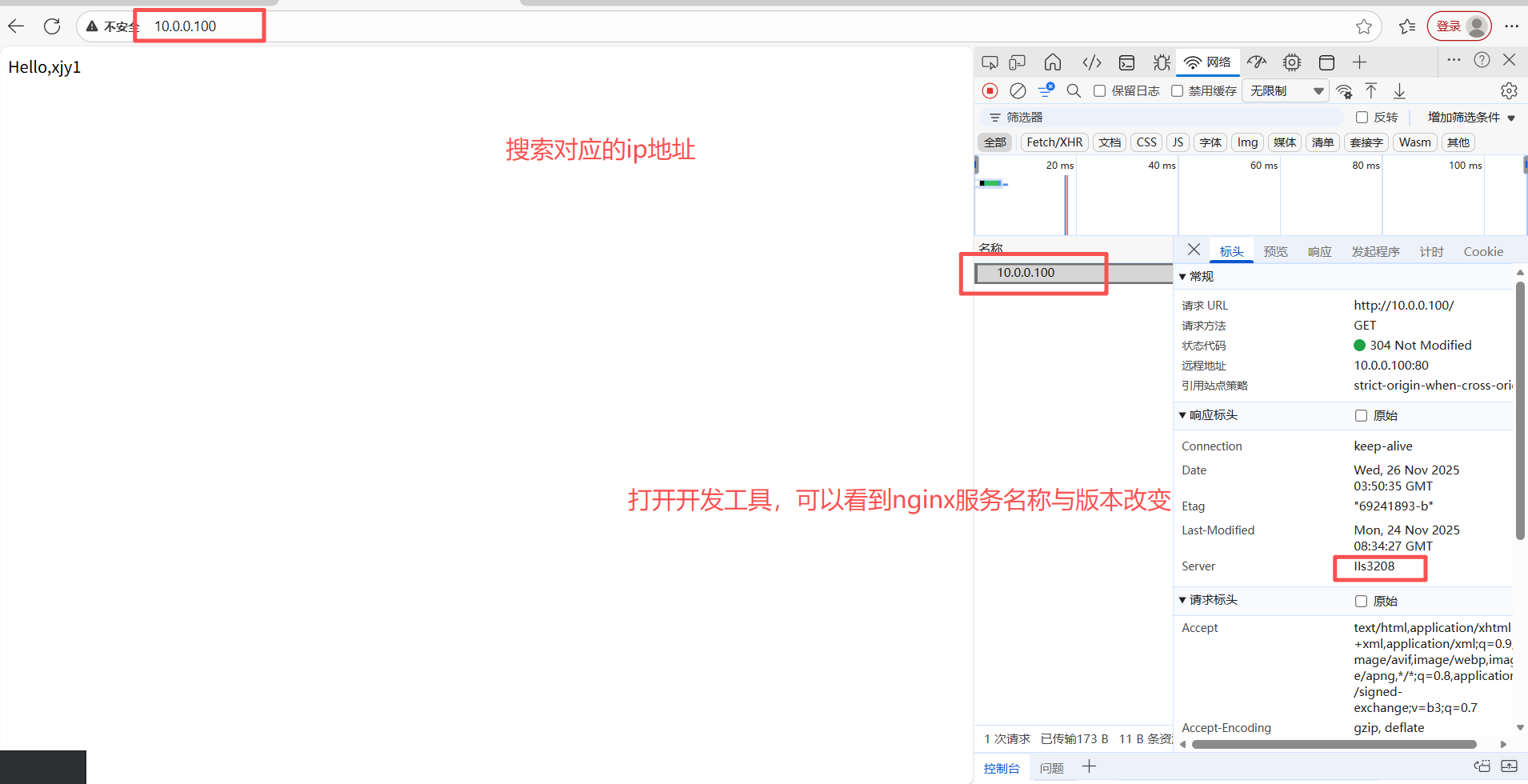Screen dimensions: 1528x784
Task: Open 增加筛选条件 dropdown
Action: 1471,118
